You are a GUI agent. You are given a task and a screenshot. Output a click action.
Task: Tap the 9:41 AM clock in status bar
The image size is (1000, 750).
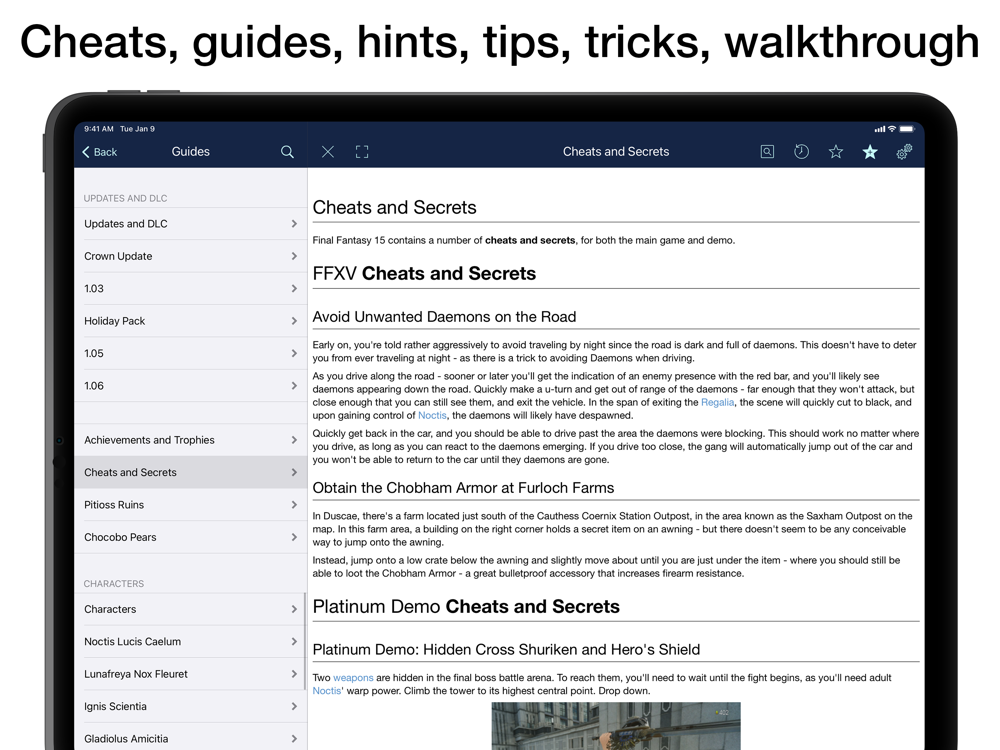(99, 129)
